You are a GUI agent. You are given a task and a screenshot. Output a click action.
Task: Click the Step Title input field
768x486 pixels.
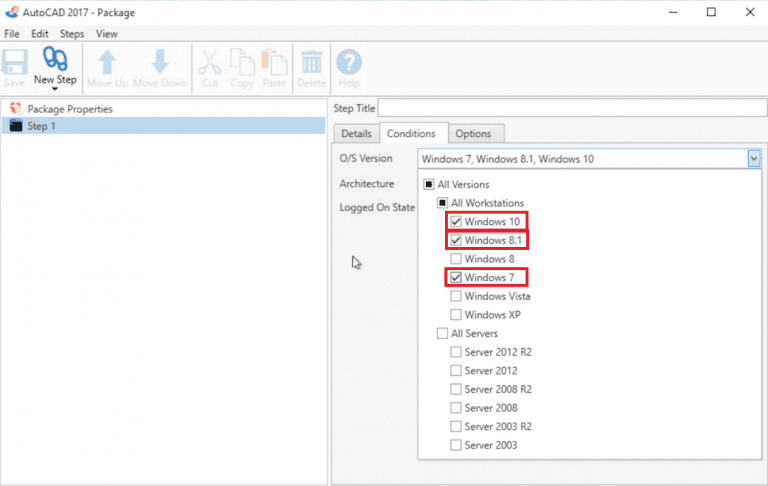572,108
